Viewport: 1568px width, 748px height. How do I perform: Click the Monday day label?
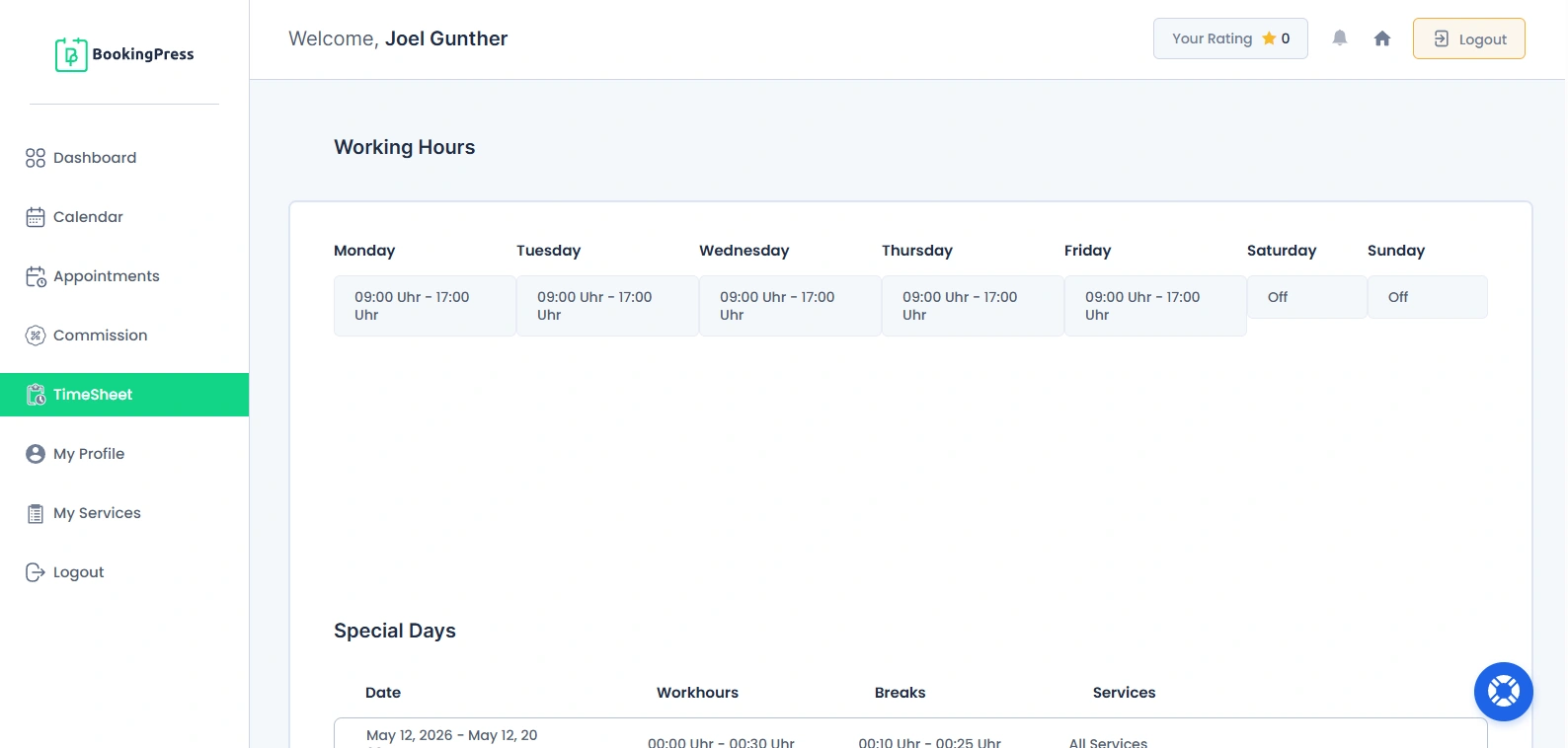point(364,251)
